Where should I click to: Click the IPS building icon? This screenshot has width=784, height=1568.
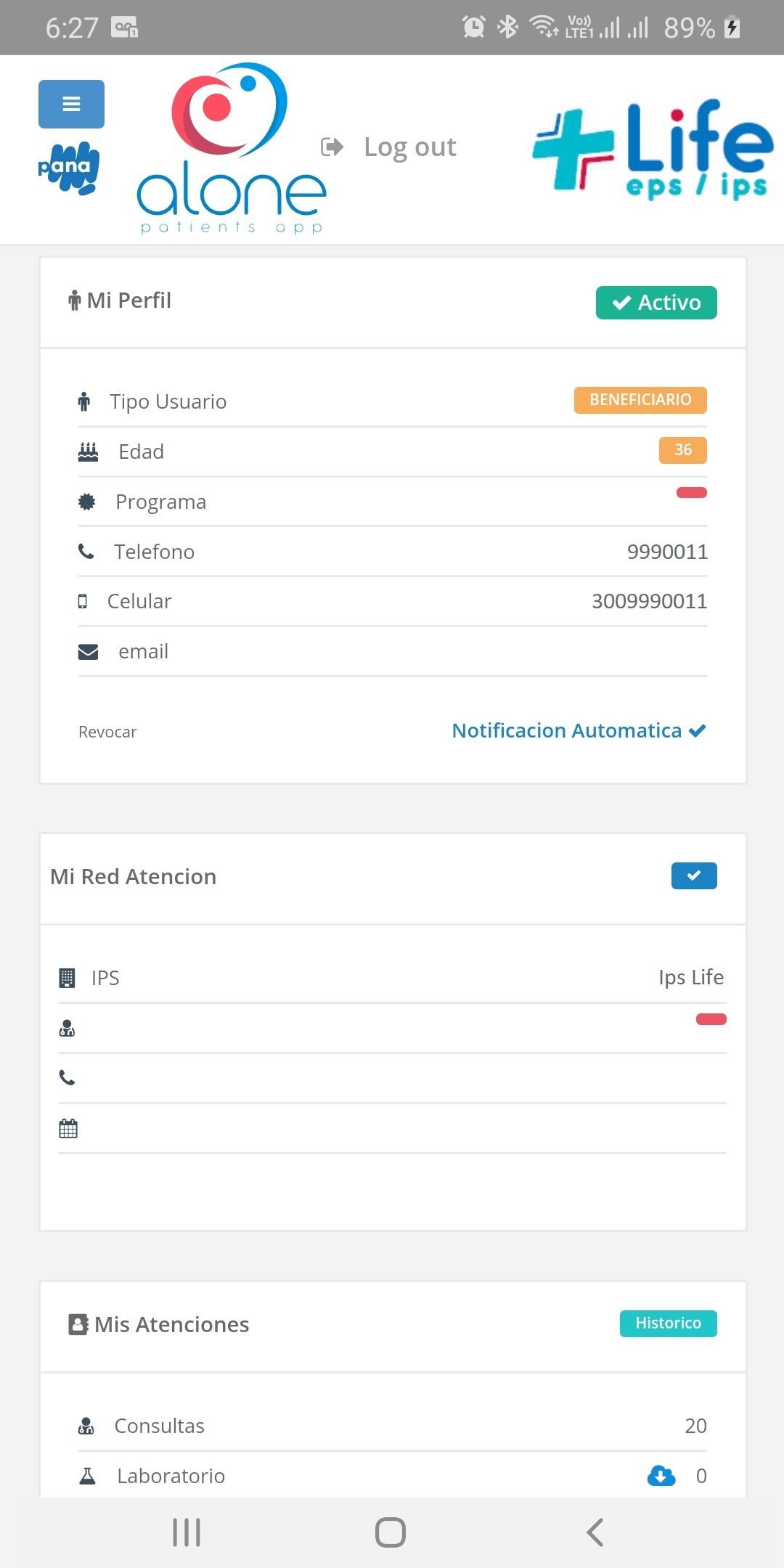pyautogui.click(x=67, y=978)
